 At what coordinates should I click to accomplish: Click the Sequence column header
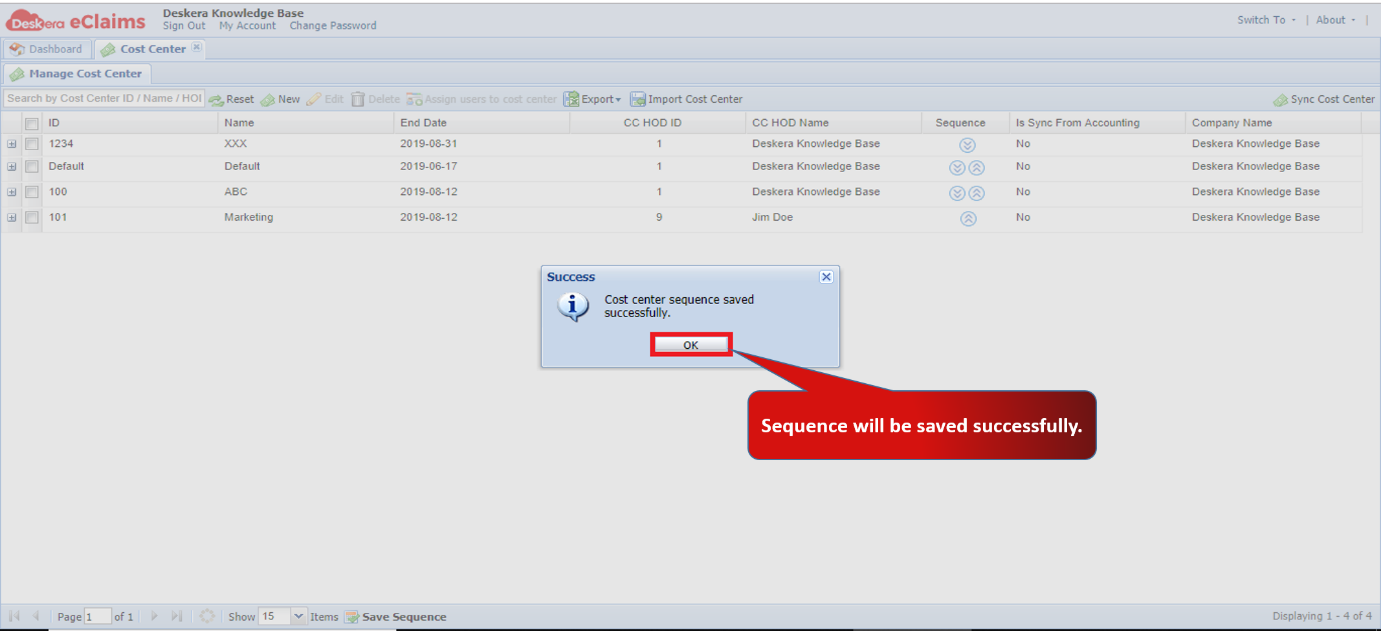coord(965,123)
